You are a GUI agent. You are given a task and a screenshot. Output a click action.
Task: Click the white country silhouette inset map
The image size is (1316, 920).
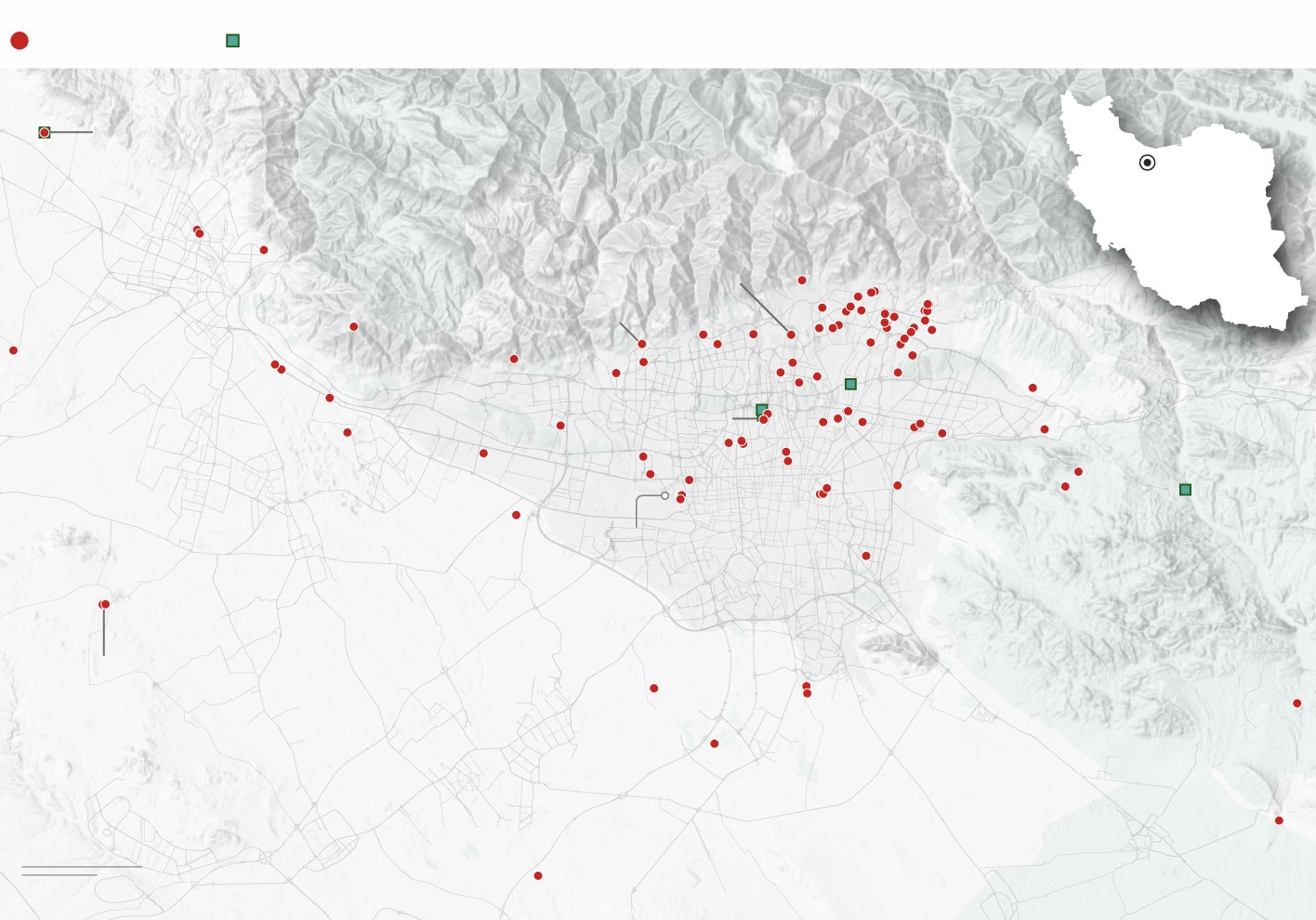click(1183, 209)
